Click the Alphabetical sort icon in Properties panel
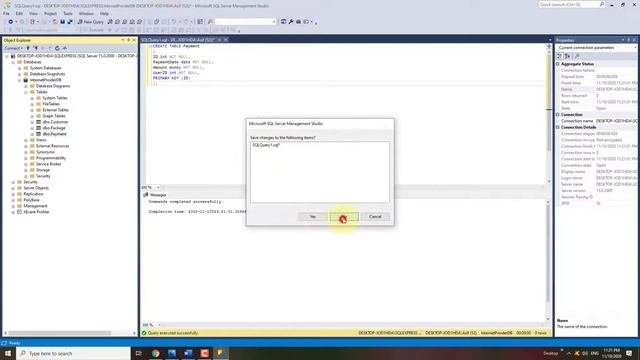The height and width of the screenshot is (360, 640). (567, 56)
